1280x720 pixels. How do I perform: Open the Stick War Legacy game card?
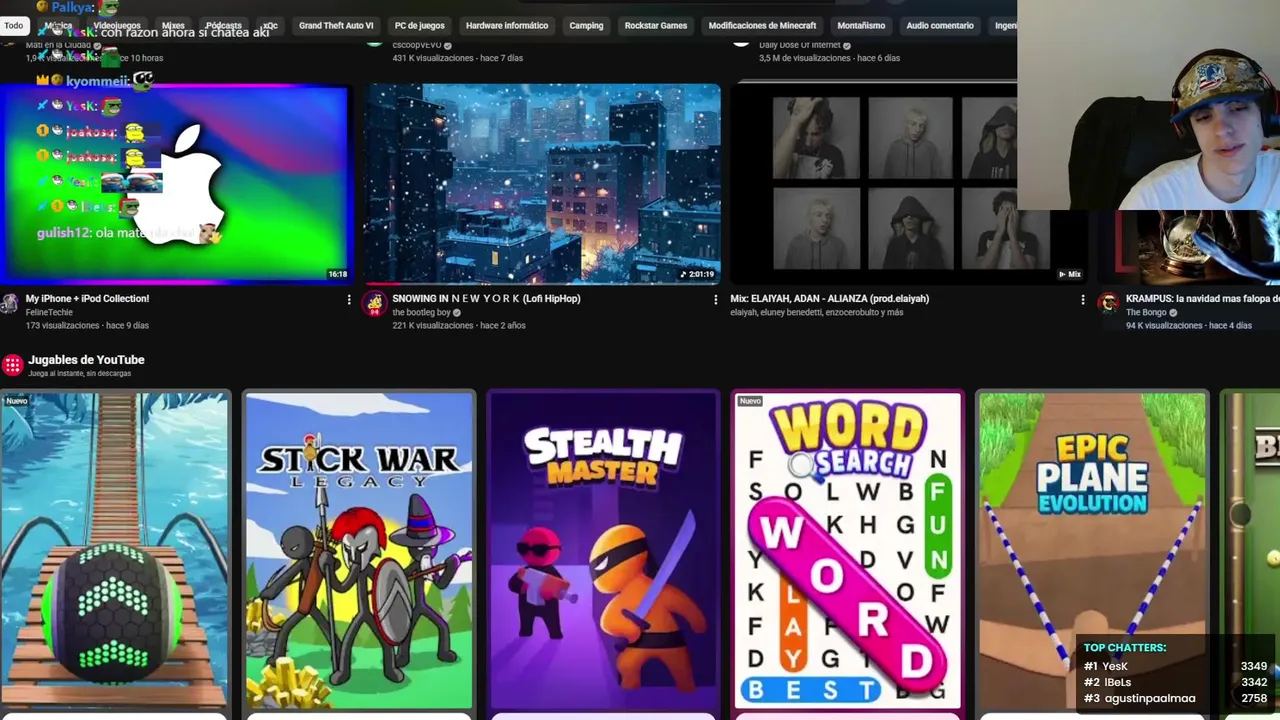click(x=359, y=550)
